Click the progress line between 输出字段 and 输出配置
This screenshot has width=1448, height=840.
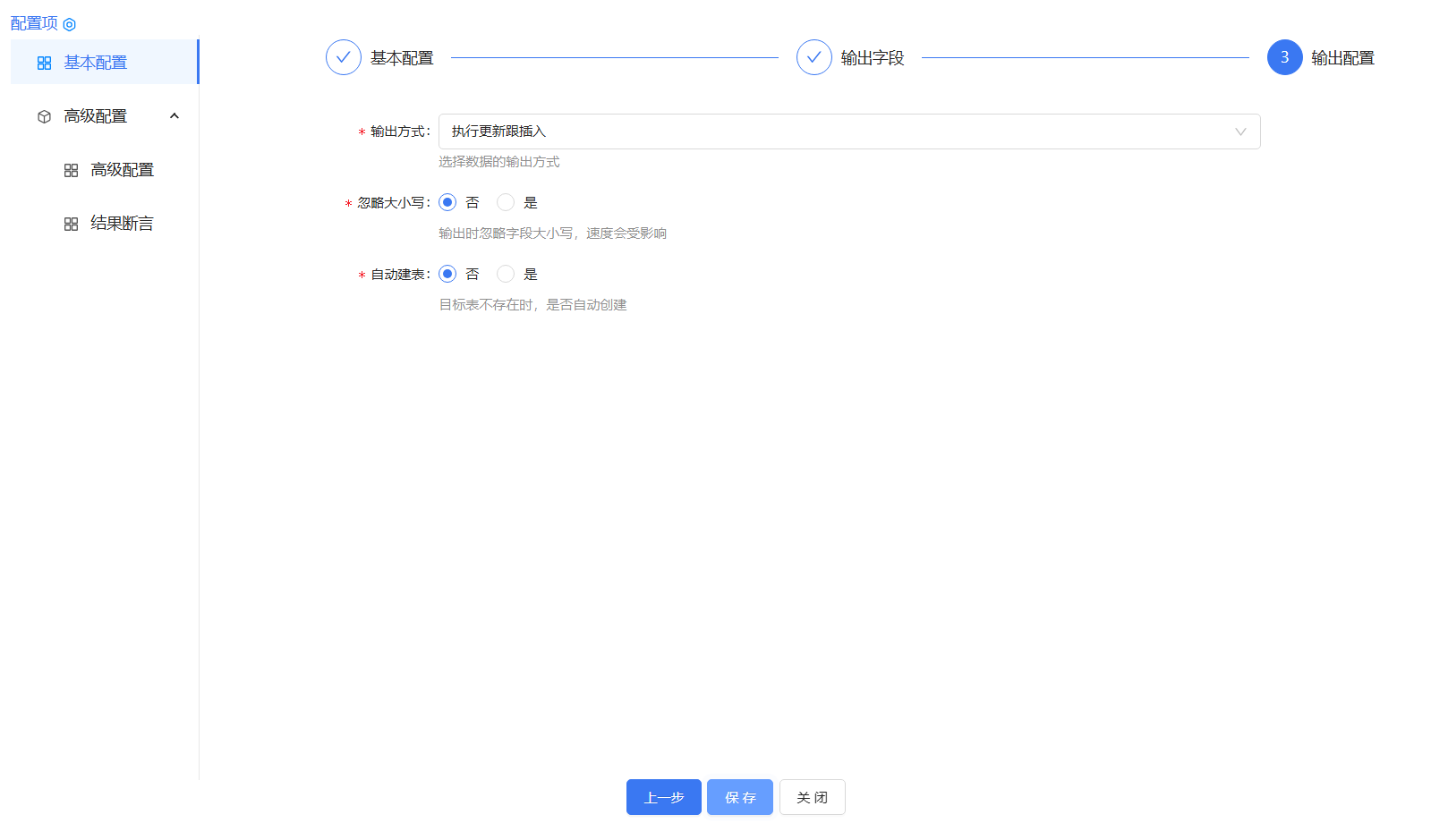1083,56
